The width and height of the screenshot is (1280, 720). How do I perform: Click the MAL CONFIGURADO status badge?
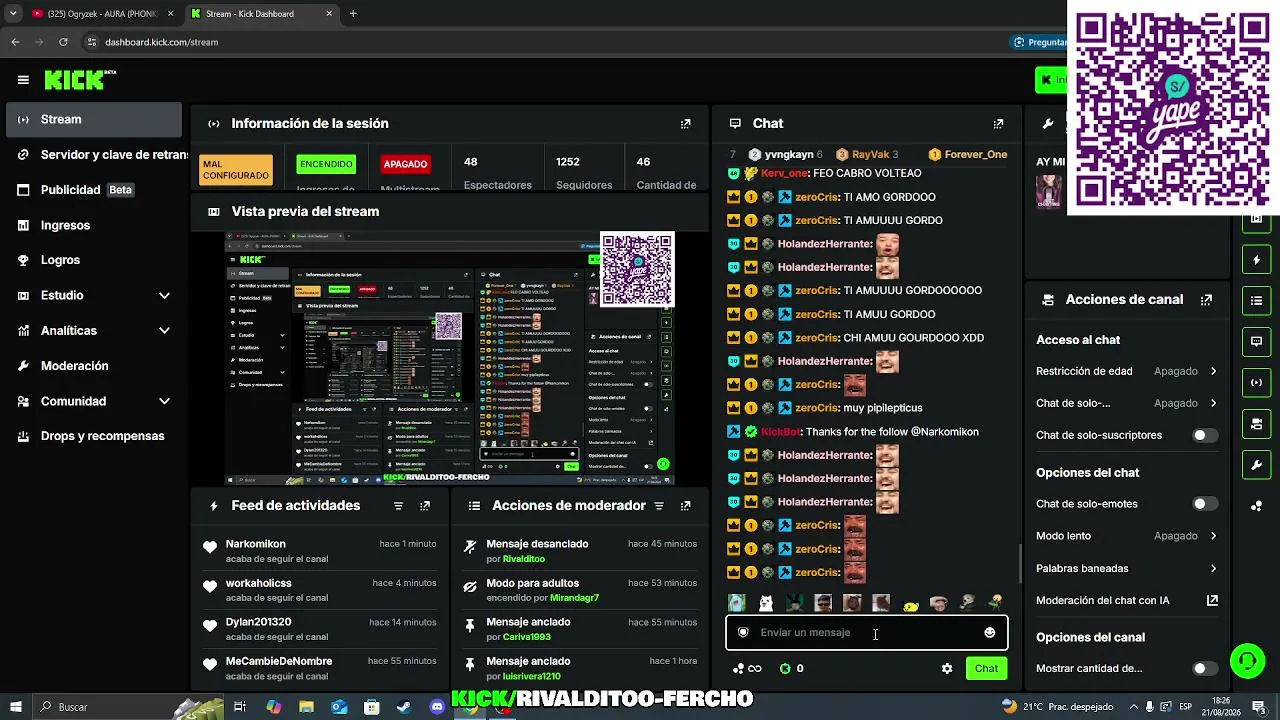pyautogui.click(x=236, y=170)
